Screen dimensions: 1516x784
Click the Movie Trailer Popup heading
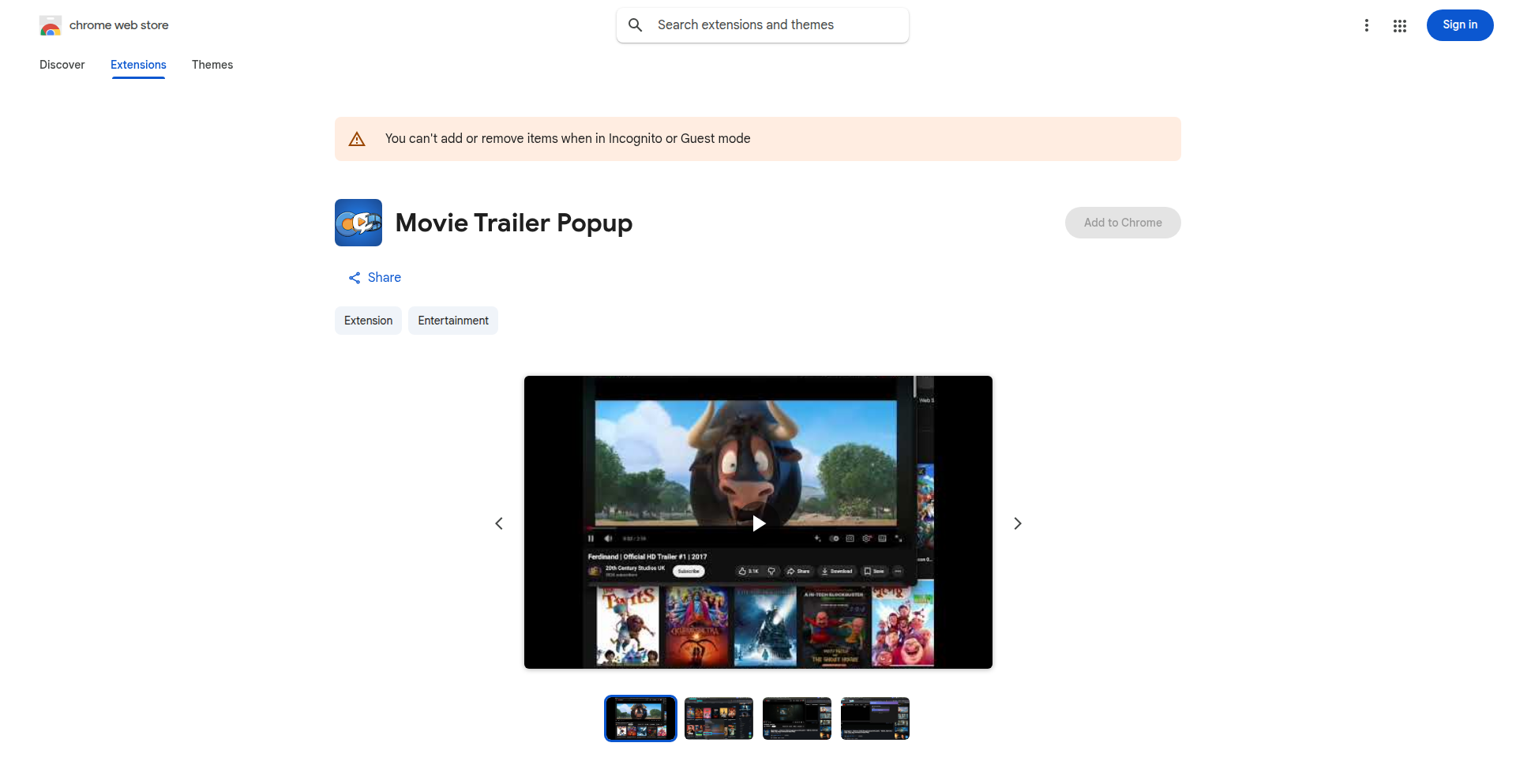point(514,223)
